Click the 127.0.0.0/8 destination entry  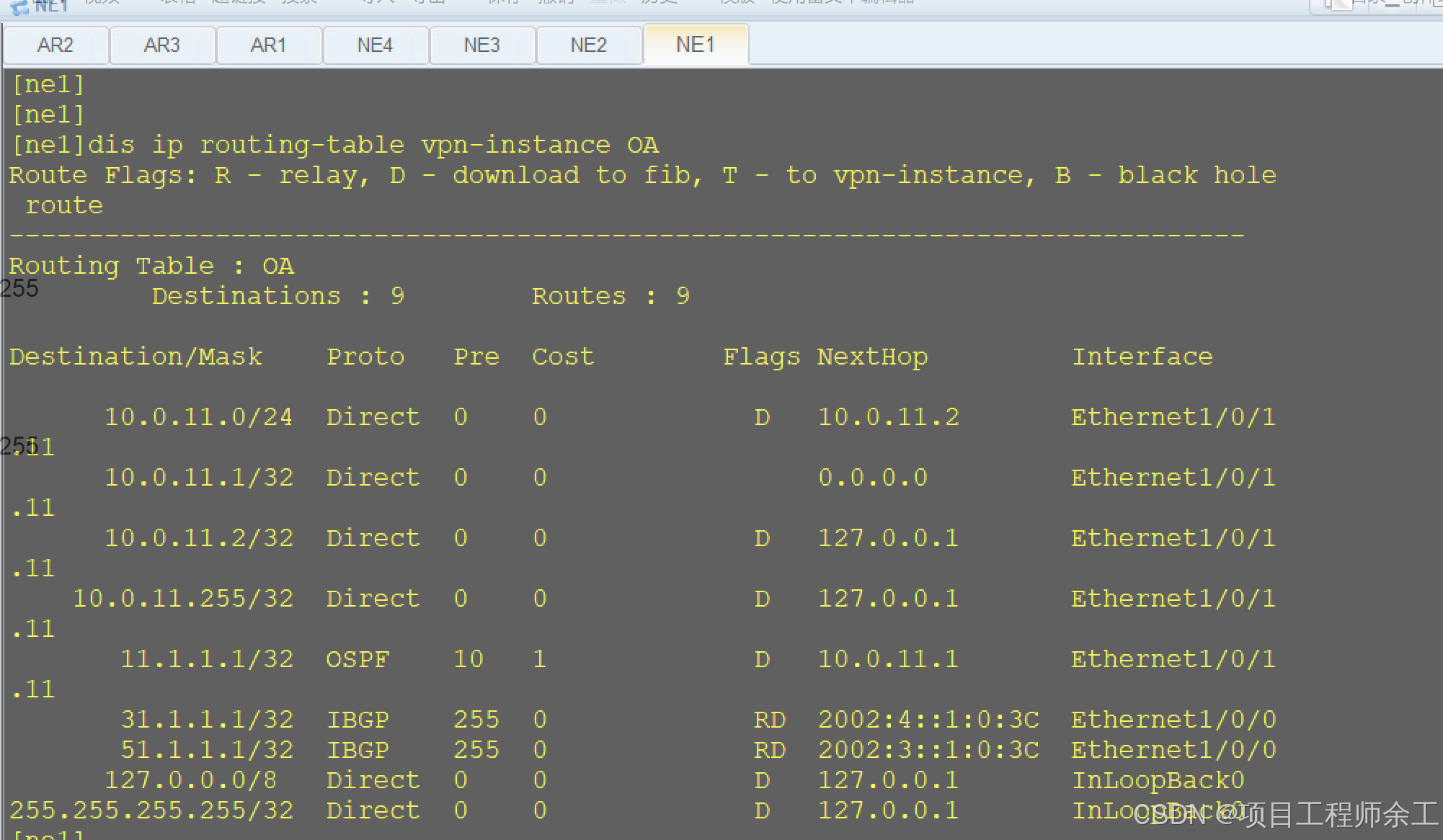pos(191,780)
